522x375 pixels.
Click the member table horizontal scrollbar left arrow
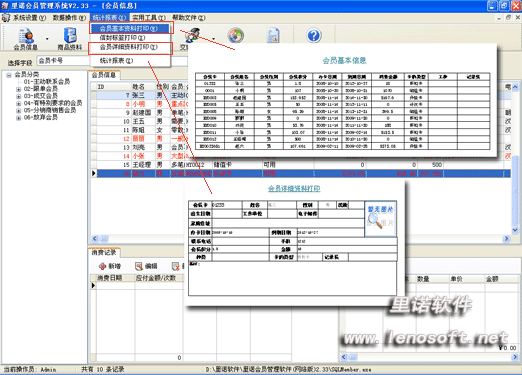tap(95, 238)
